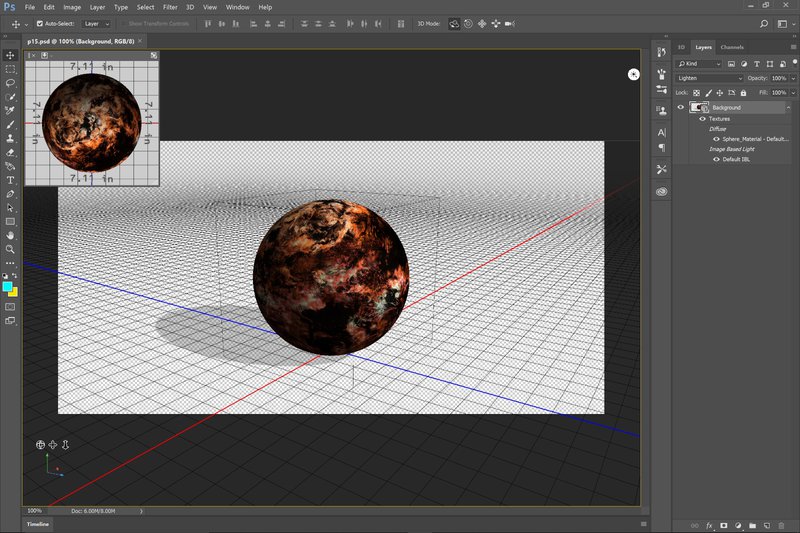Image resolution: width=800 pixels, height=533 pixels.
Task: Open Creative Cloud Libraries panel icon
Action: [x=661, y=190]
